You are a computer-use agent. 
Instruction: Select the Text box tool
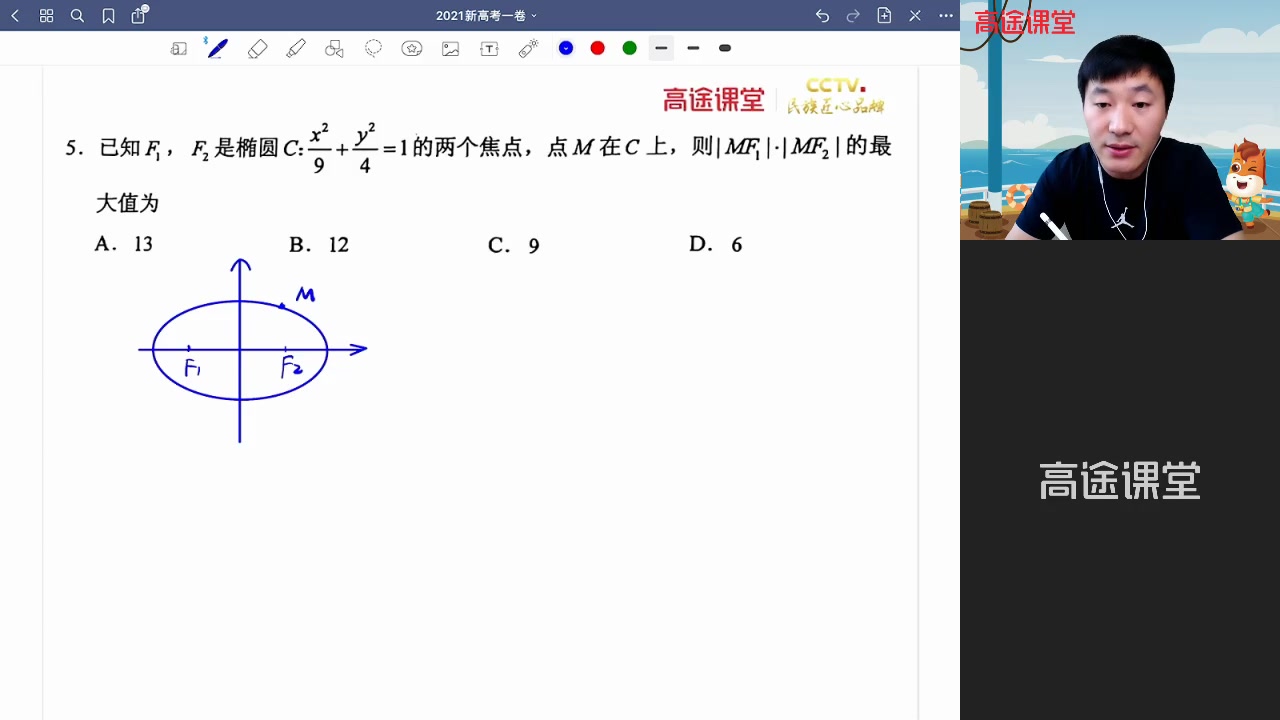tap(489, 48)
